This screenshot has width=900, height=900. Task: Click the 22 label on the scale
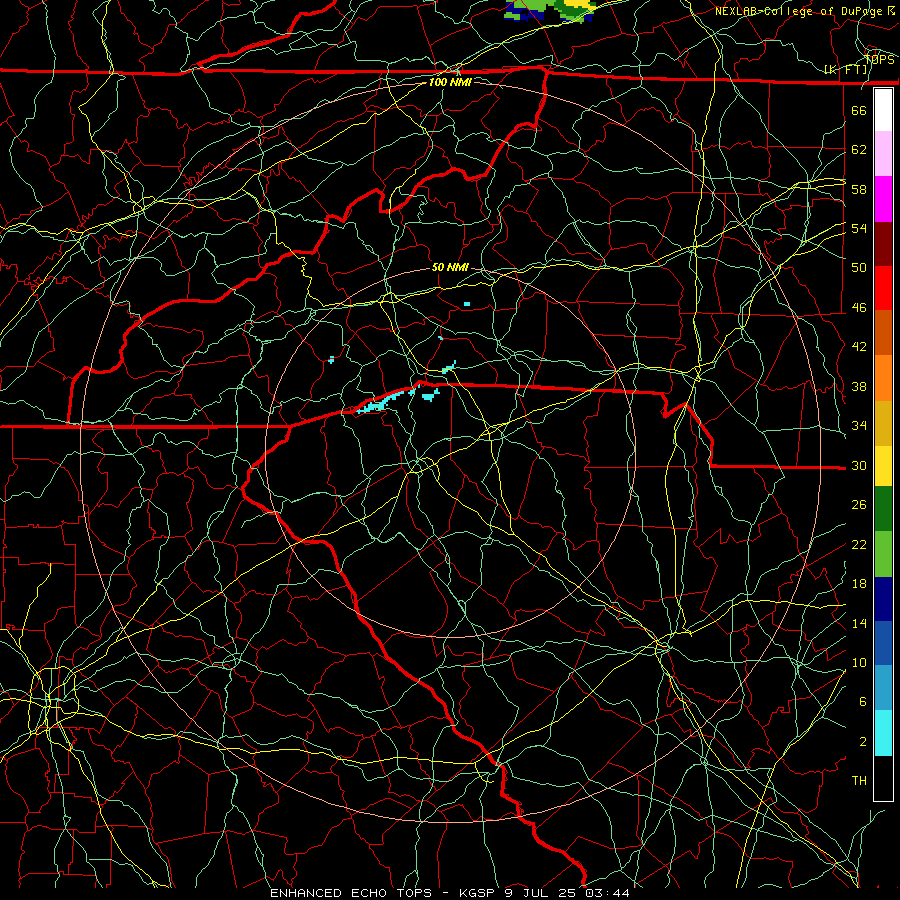pos(859,544)
